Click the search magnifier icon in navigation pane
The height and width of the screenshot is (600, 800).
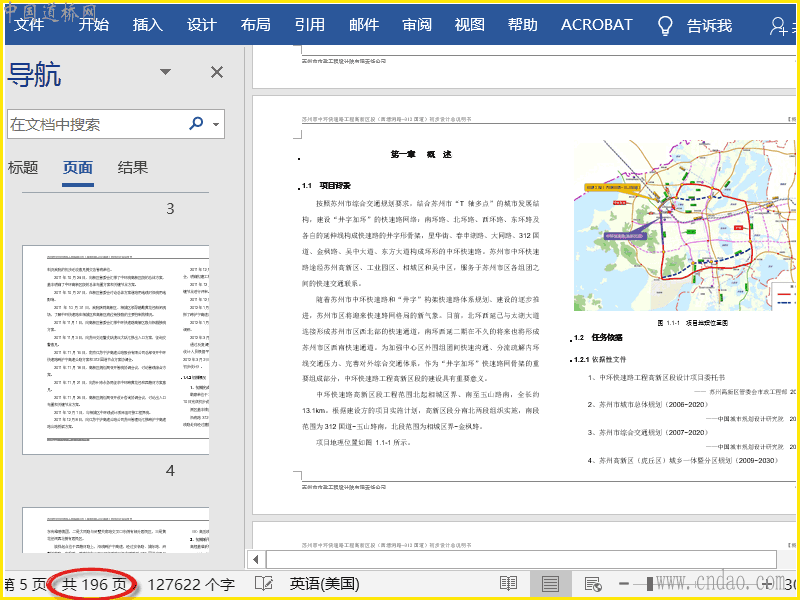point(196,124)
